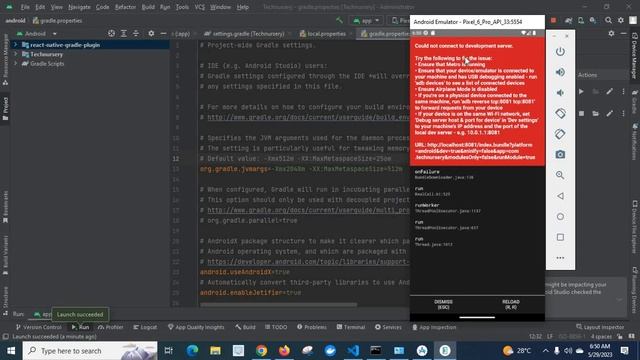Screen dimensions: 640x360
Task: Tap the emulator Home circle button
Action: pyautogui.click(x=560, y=217)
